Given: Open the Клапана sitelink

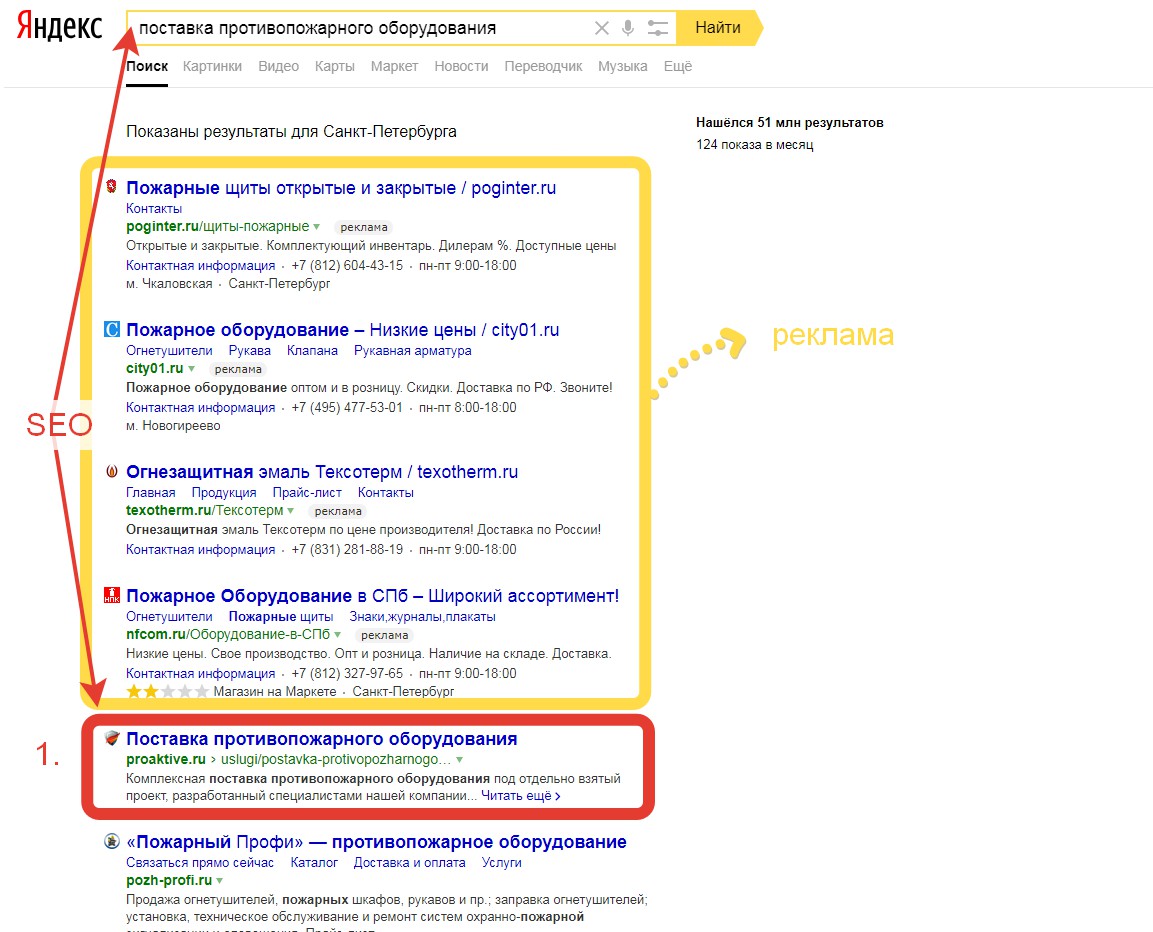Looking at the screenshot, I should (312, 350).
